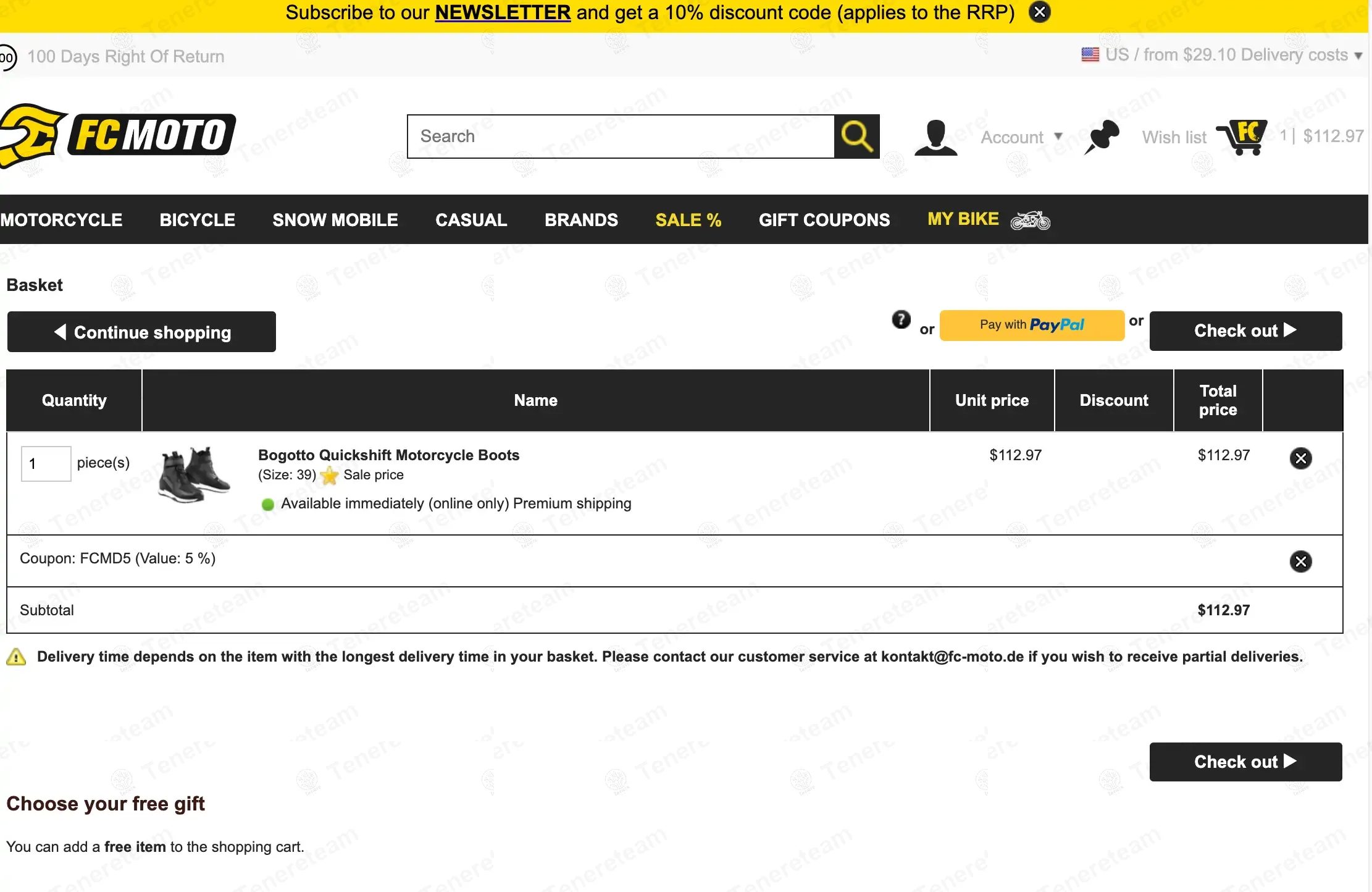Screen dimensions: 1372x892
Task: Open the CASUAL menu
Action: tap(471, 220)
